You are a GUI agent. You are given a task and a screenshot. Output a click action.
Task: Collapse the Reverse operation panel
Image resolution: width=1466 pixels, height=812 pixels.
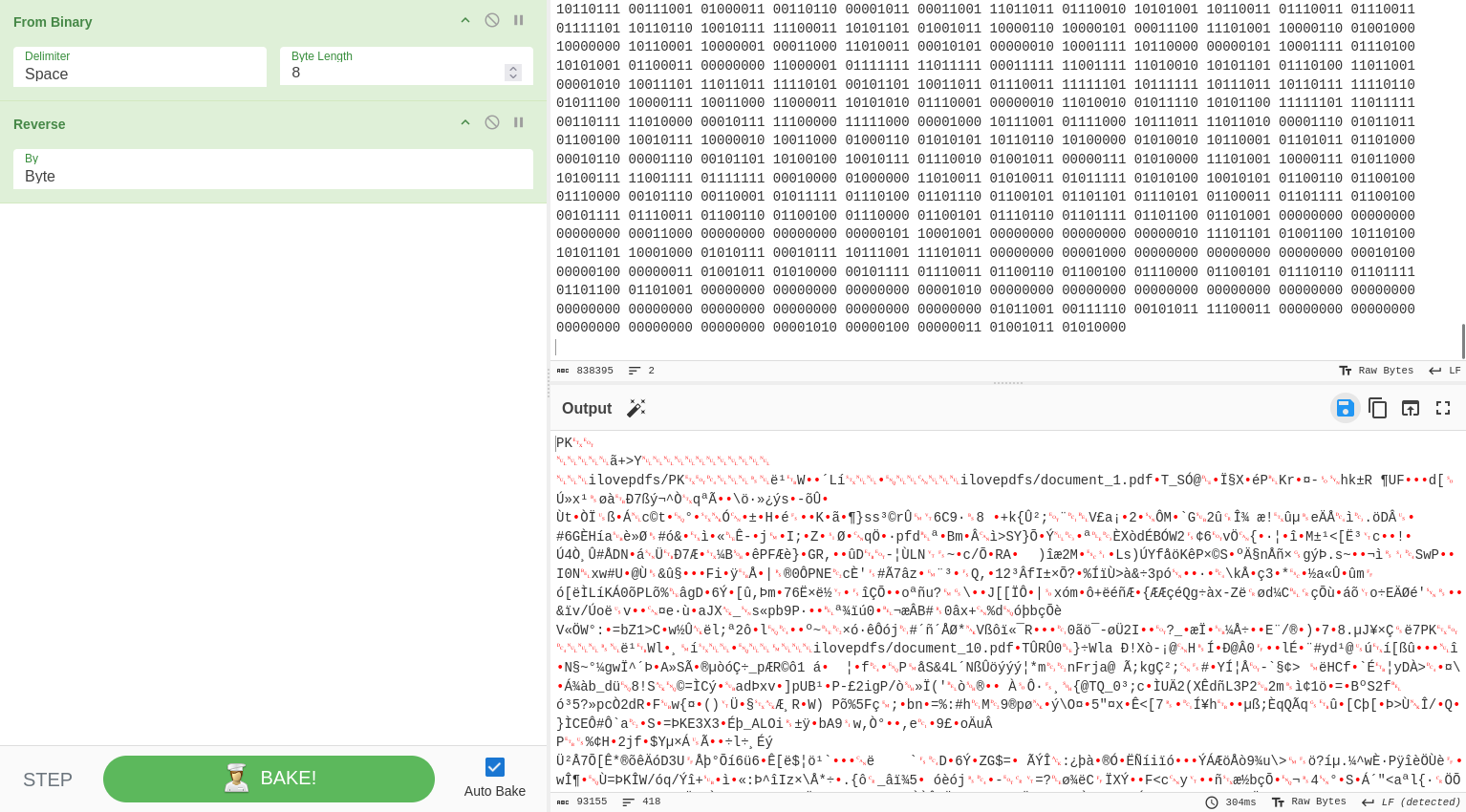pyautogui.click(x=465, y=122)
